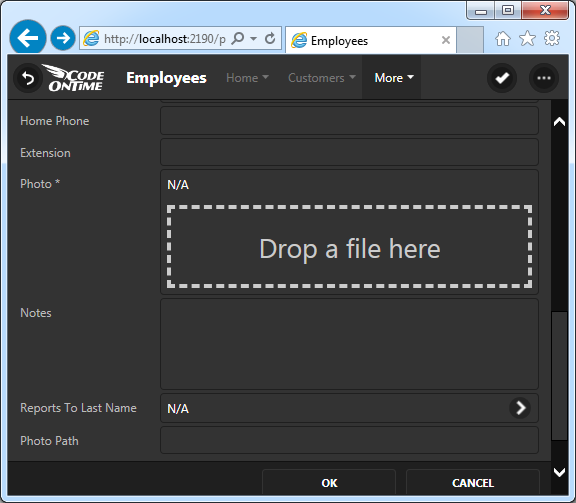Open the browser home icon
Viewport: 576px width, 503px height.
503,39
